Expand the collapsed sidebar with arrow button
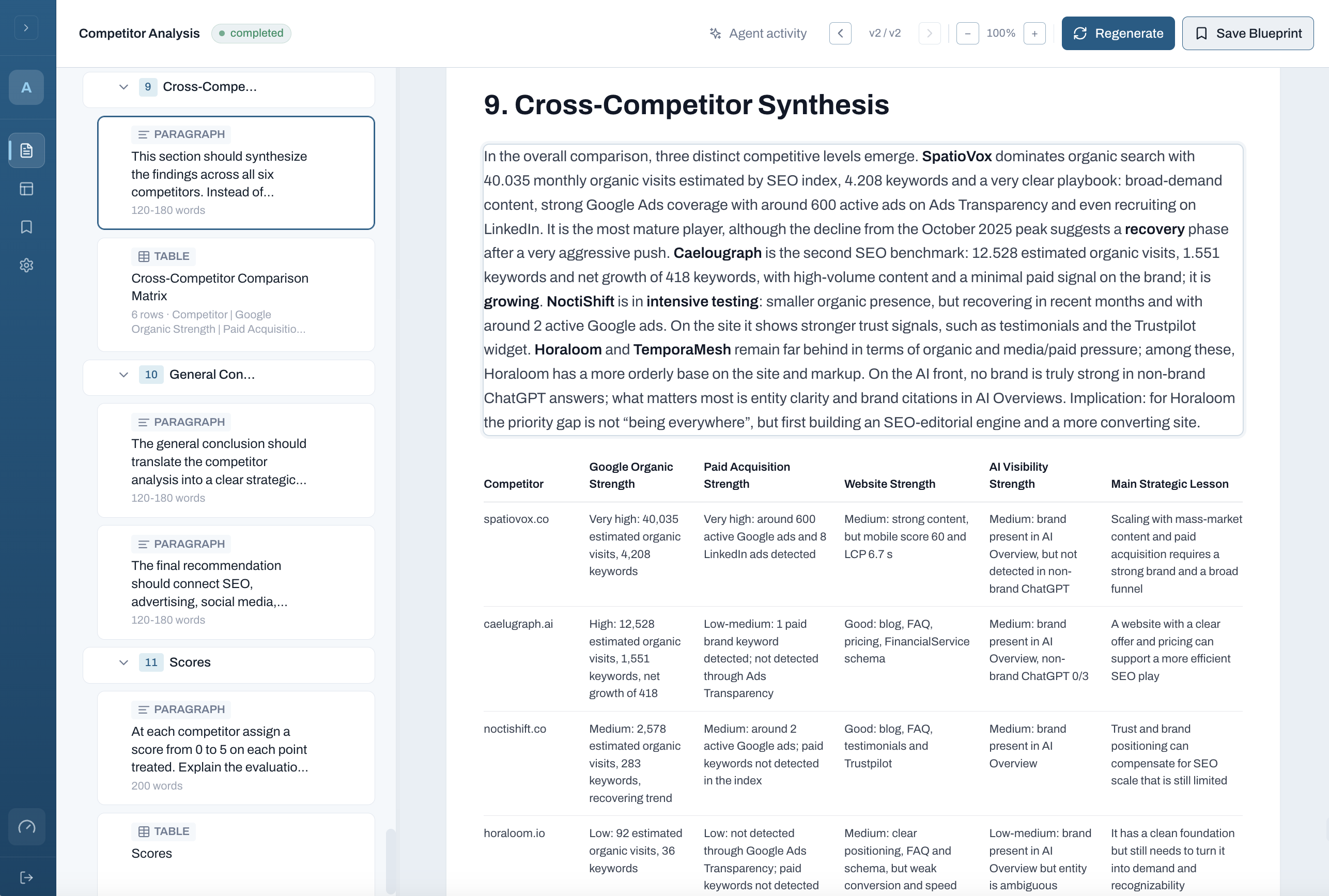 [26, 27]
